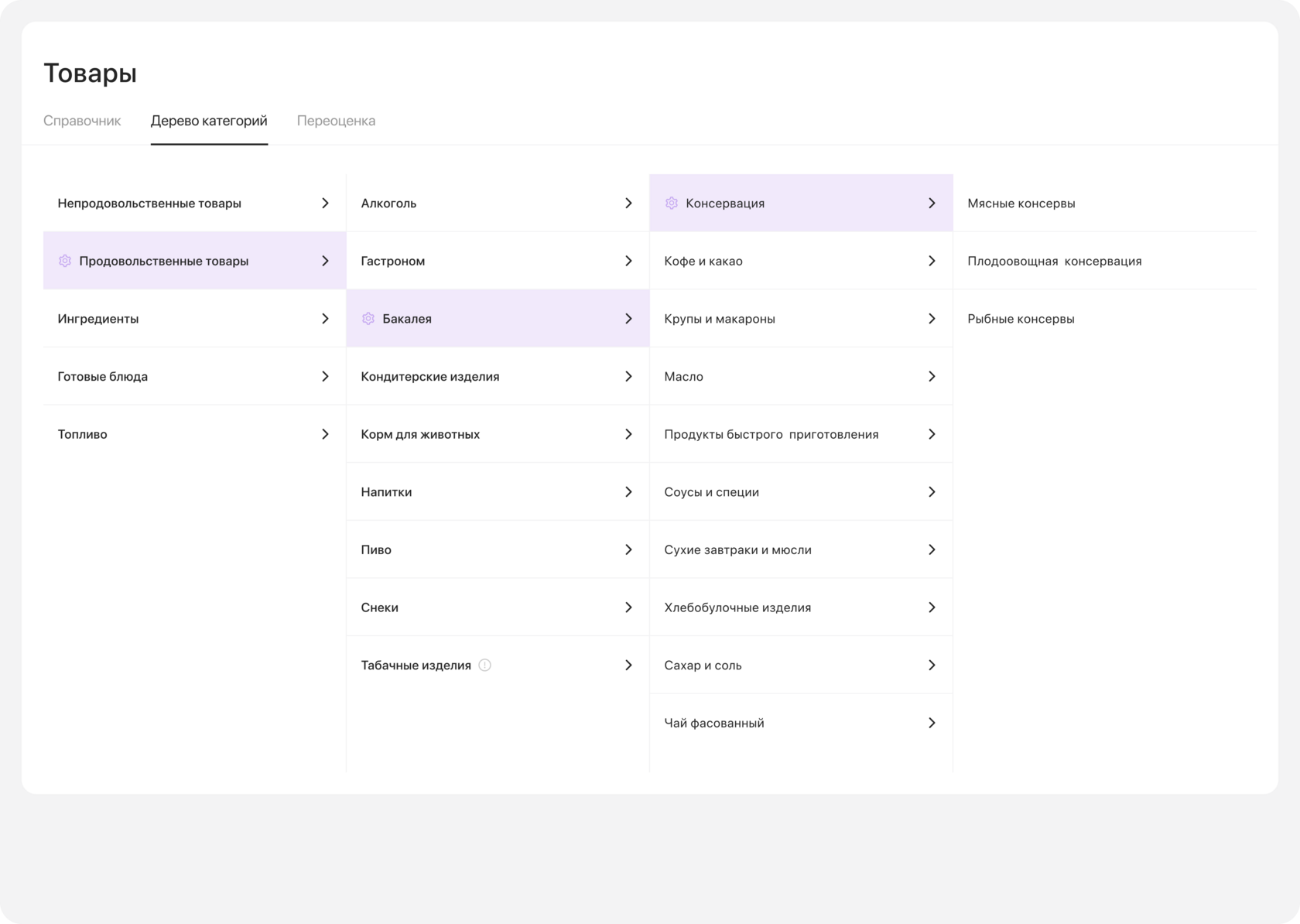Click gear icon beside Бакалея

pos(368,319)
